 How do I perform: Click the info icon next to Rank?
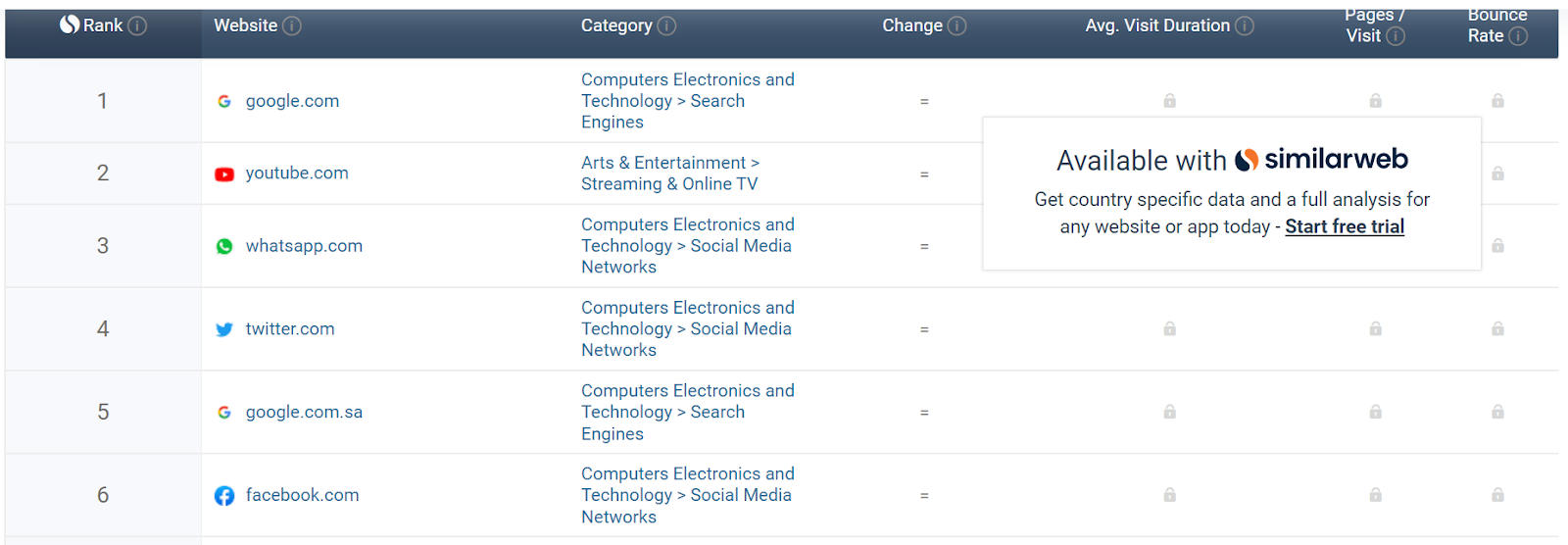coord(137,25)
